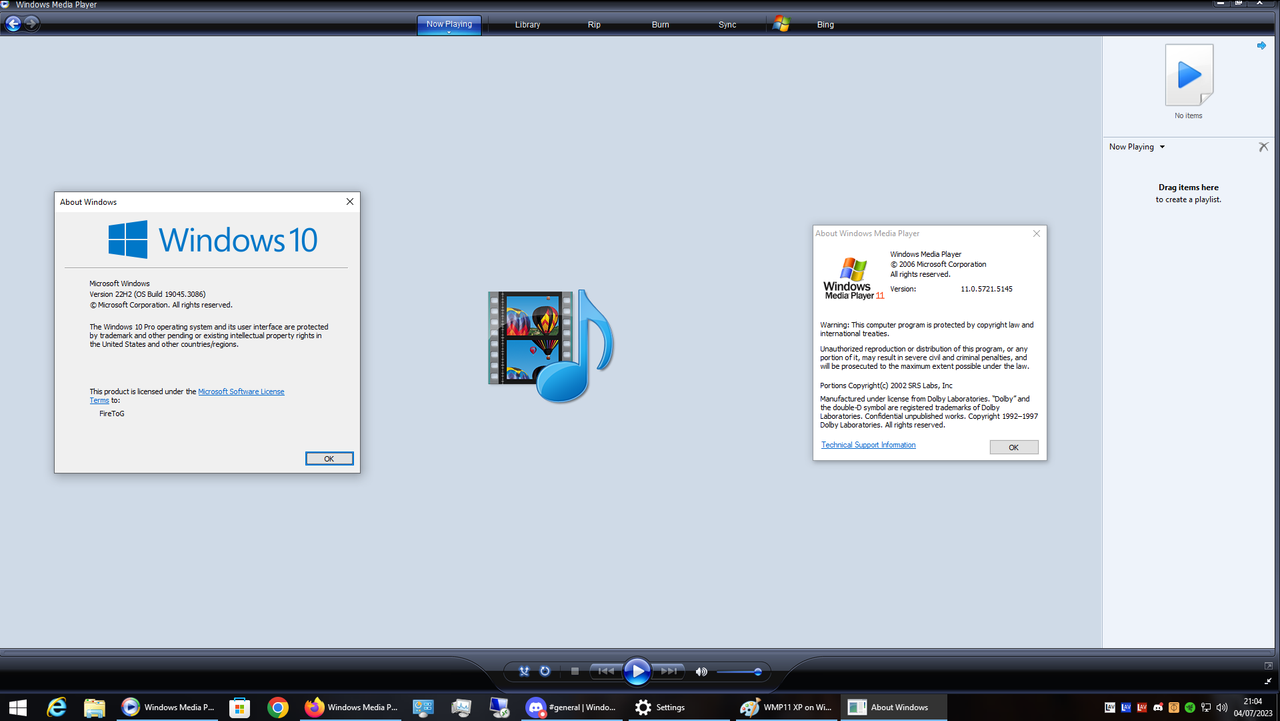1280x721 pixels.
Task: Click the back navigation arrow
Action: pyautogui.click(x=15, y=23)
